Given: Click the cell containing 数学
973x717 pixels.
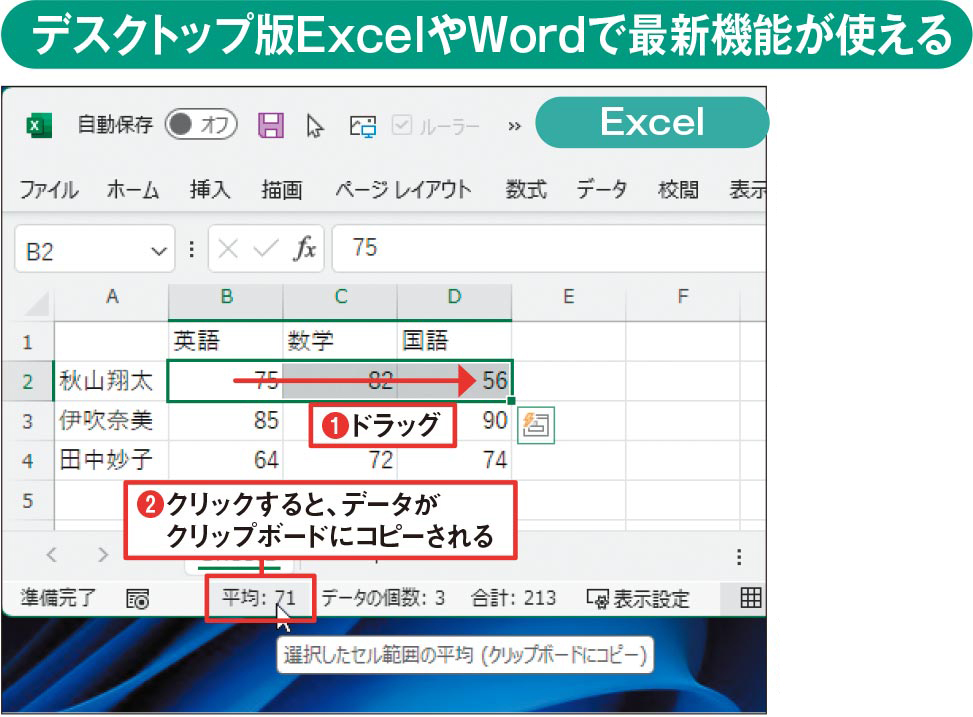Looking at the screenshot, I should 340,341.
